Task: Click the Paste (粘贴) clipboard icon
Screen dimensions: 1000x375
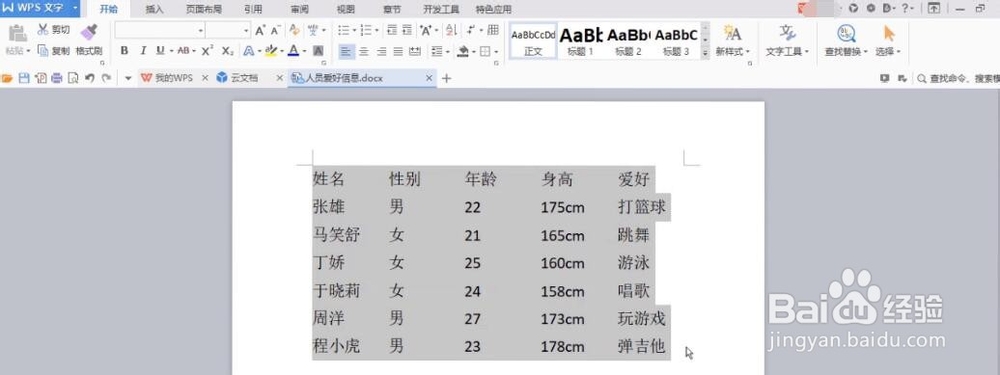Action: tap(17, 33)
